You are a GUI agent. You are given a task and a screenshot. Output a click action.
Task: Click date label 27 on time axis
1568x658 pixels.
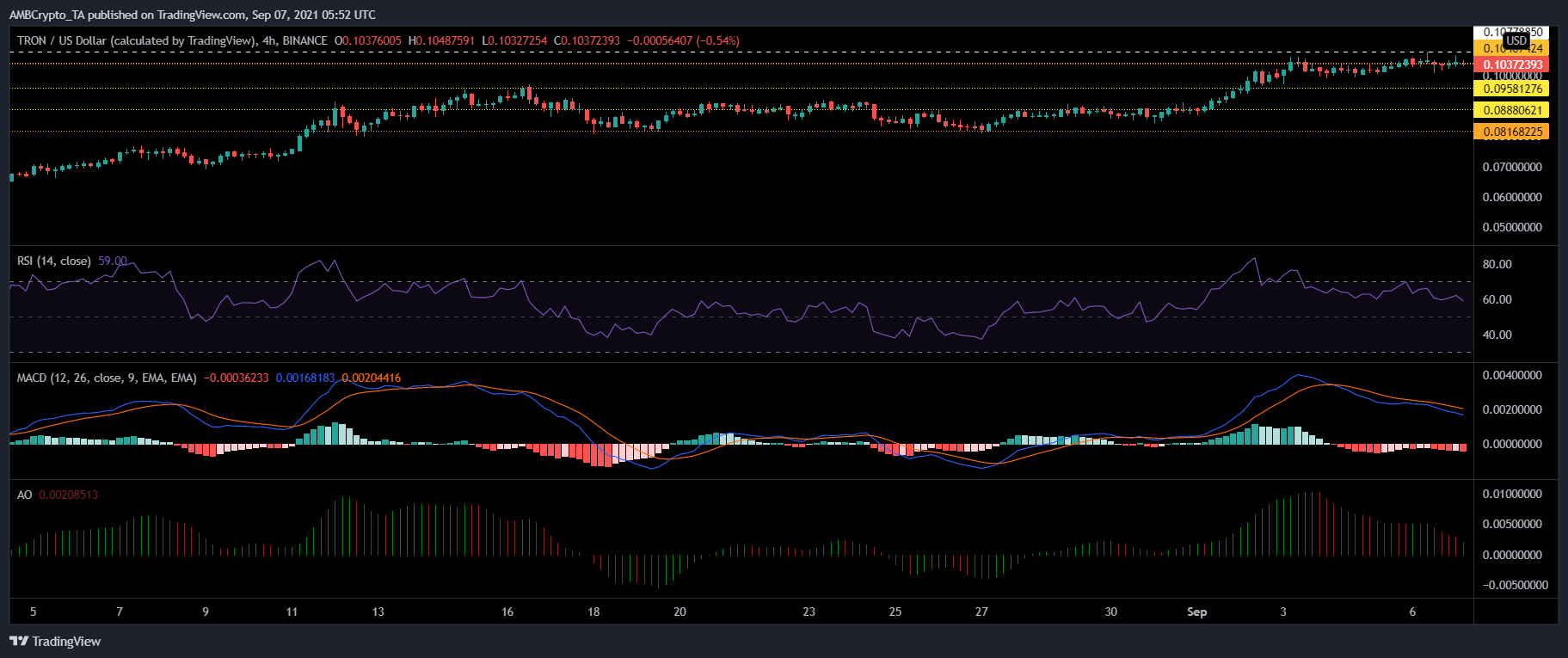981,612
